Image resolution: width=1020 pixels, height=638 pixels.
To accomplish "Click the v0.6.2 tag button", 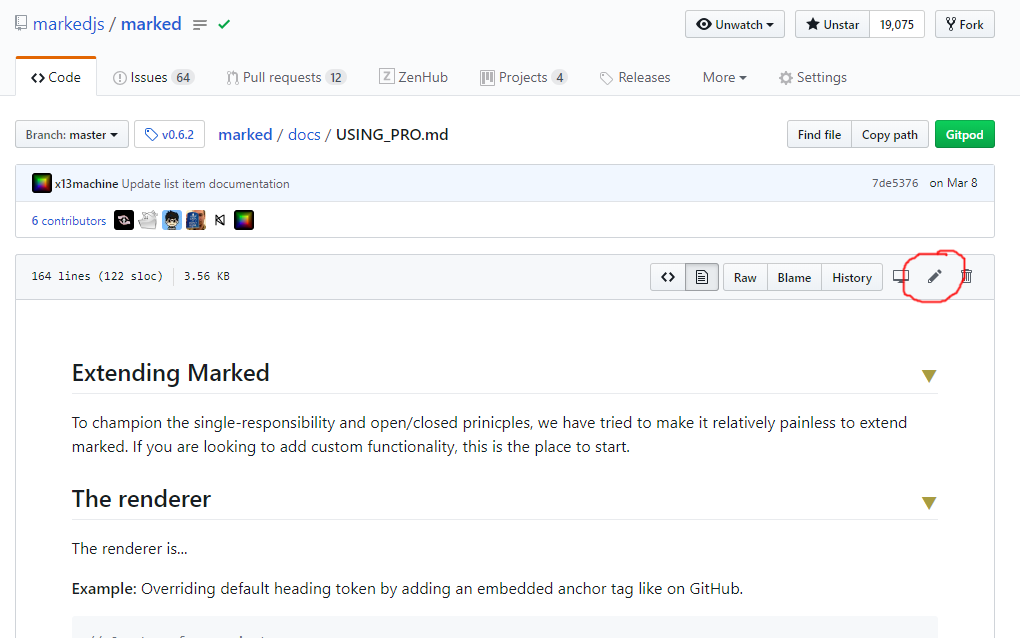I will point(169,135).
